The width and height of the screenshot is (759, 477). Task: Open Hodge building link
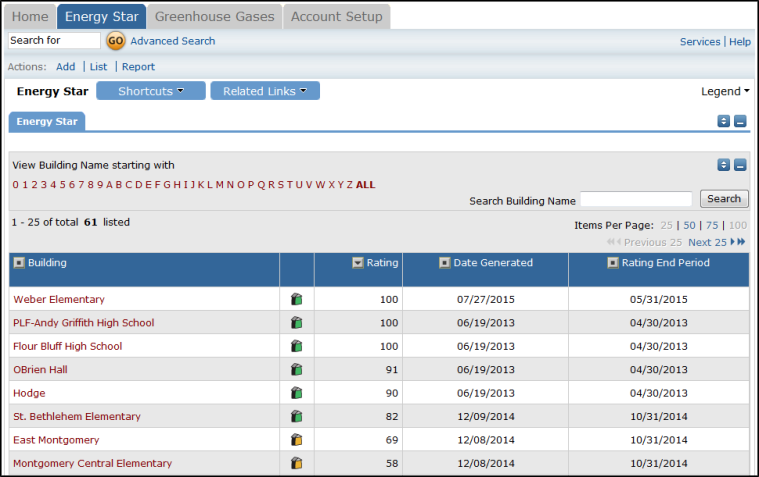29,393
